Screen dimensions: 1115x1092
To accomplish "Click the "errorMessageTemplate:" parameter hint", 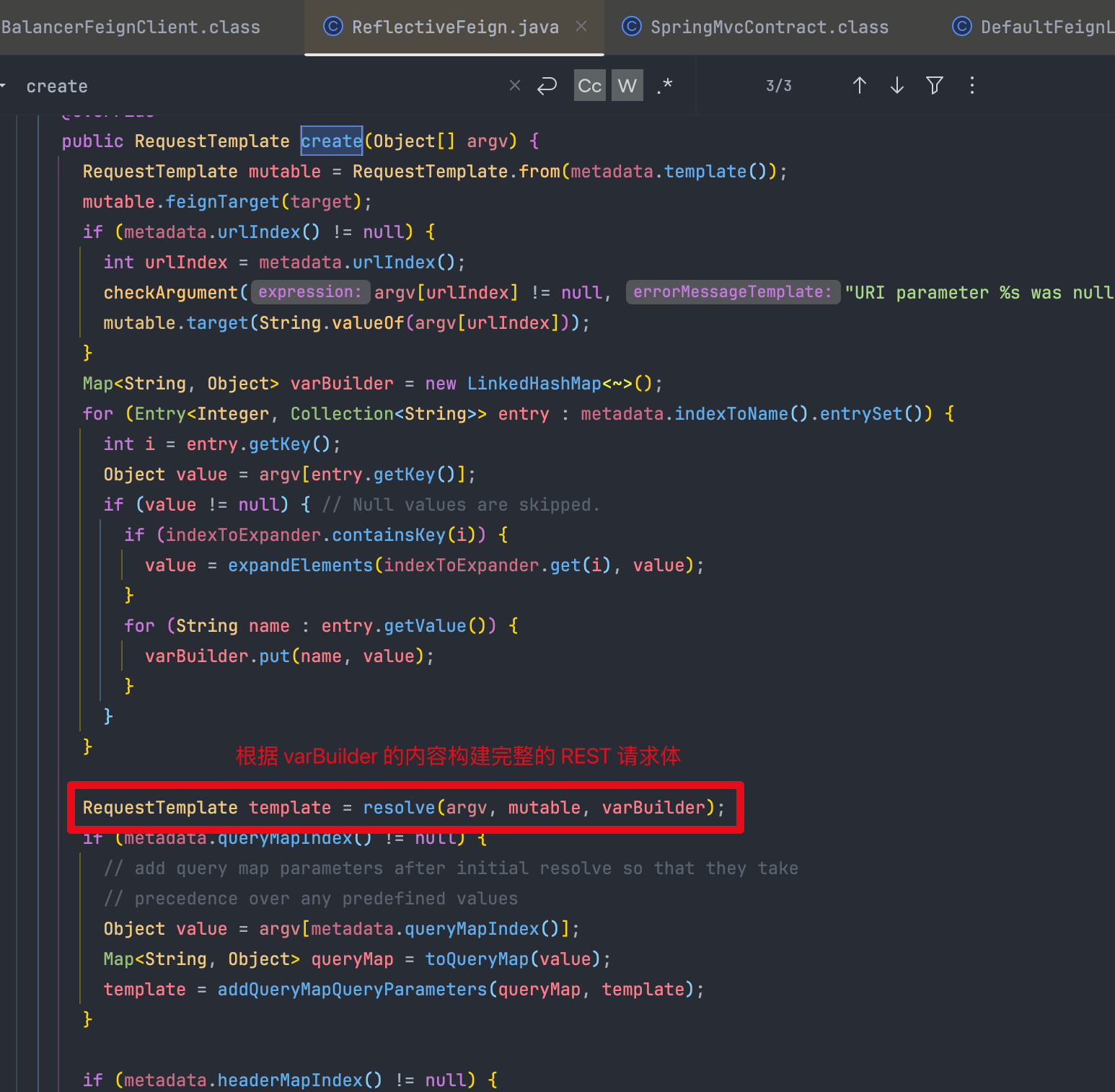I will coord(733,292).
